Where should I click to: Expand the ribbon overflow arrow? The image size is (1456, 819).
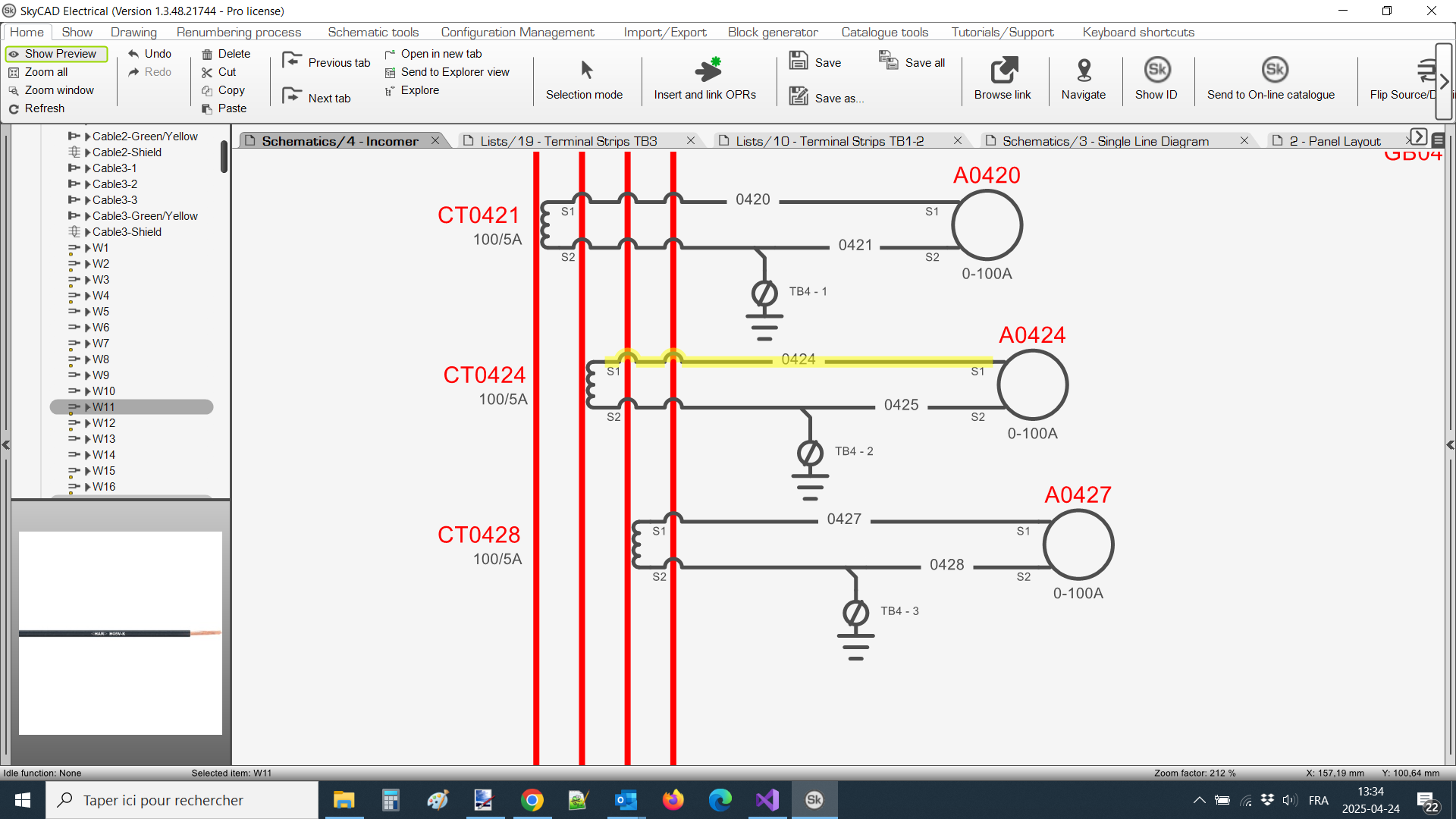click(x=1444, y=81)
